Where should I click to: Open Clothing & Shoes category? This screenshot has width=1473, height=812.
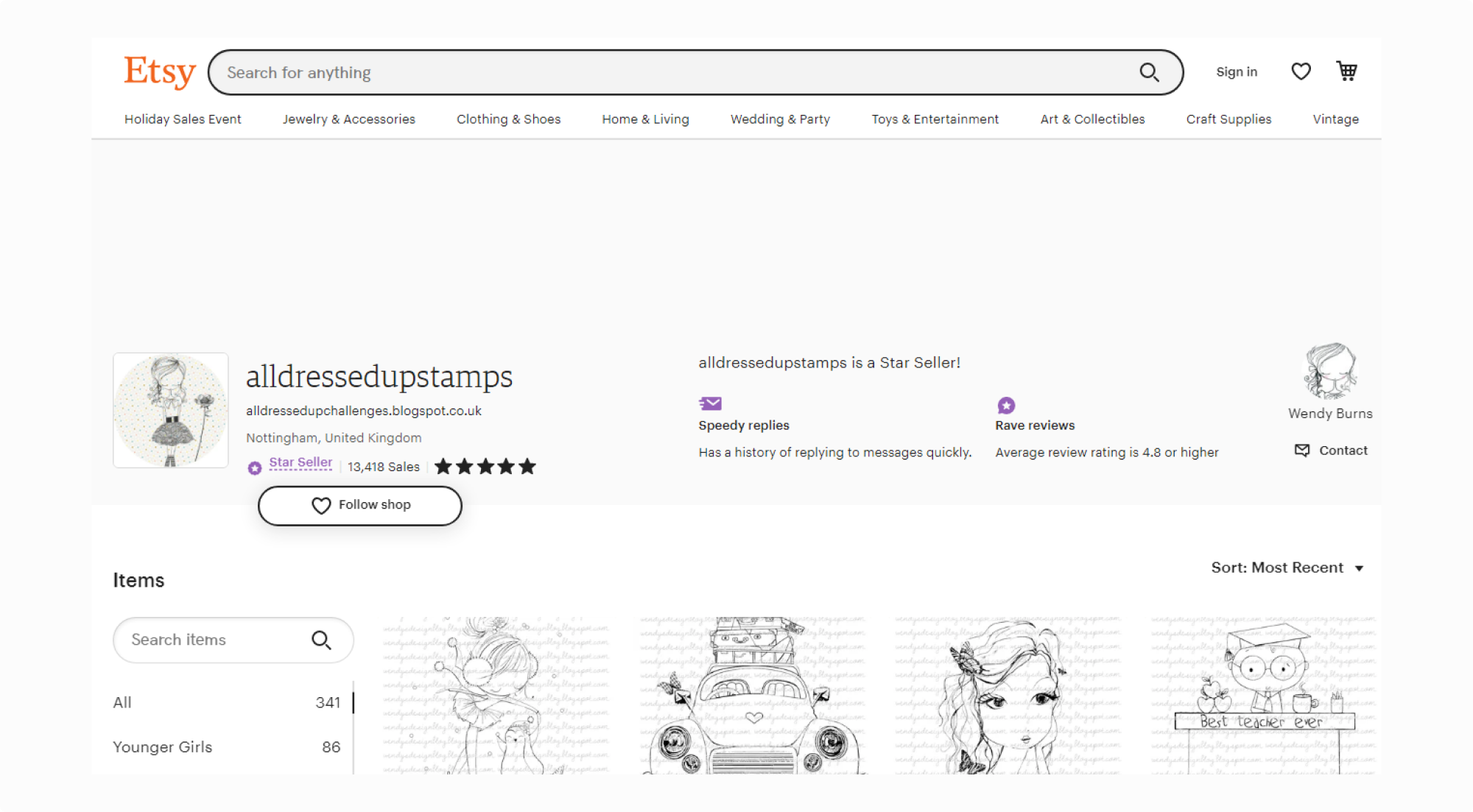pyautogui.click(x=508, y=119)
